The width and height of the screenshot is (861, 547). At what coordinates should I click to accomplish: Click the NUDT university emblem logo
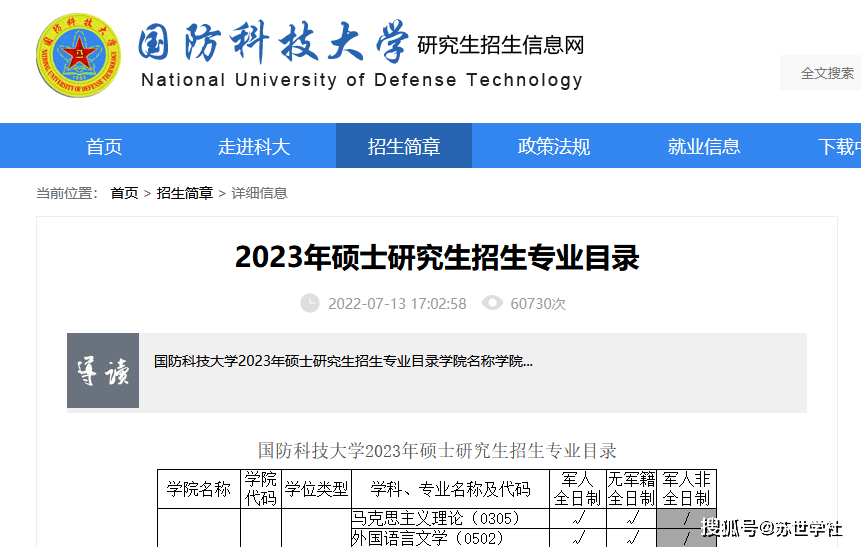[78, 55]
